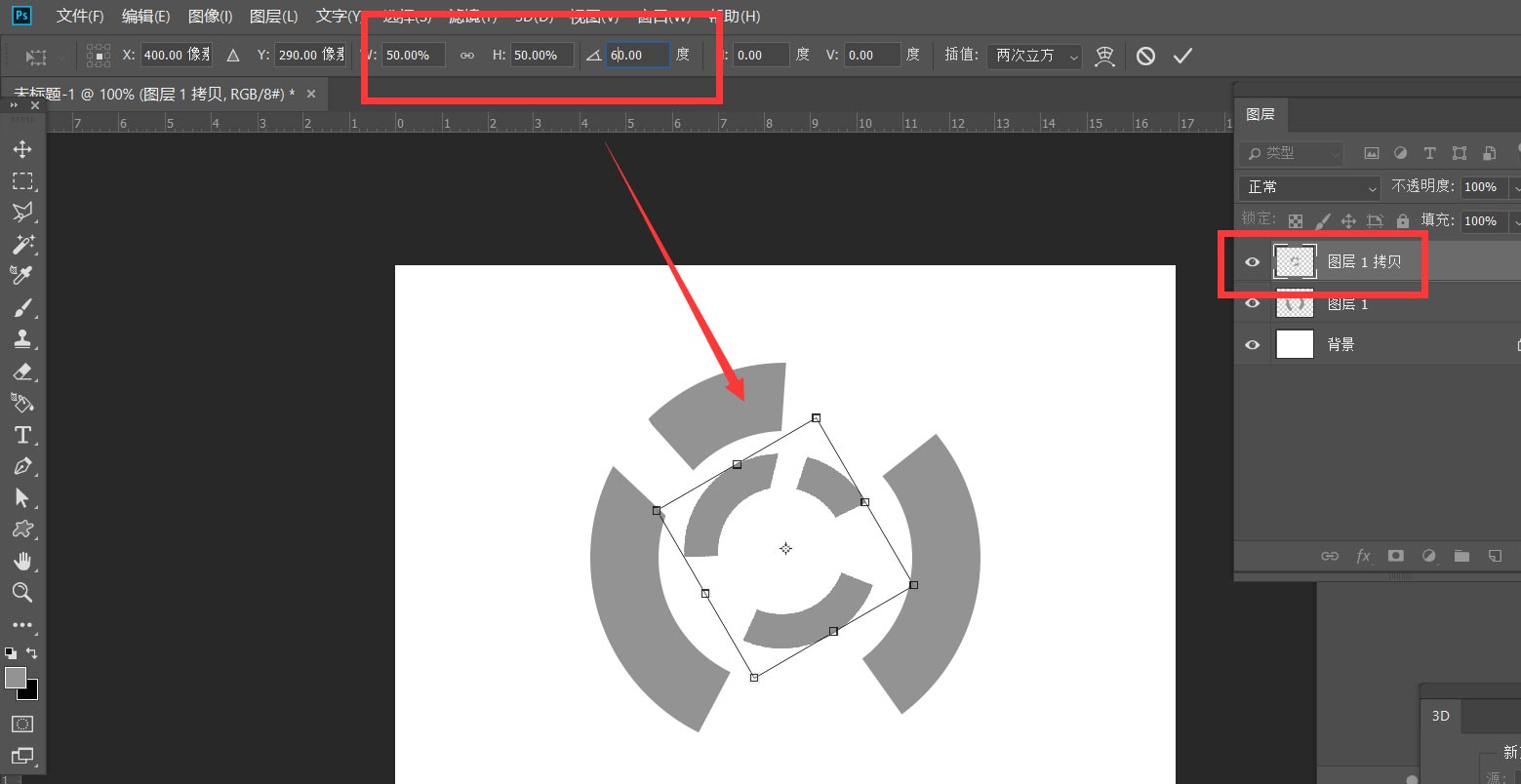Toggle lock position
Image resolution: width=1521 pixels, height=784 pixels.
pyautogui.click(x=1348, y=221)
